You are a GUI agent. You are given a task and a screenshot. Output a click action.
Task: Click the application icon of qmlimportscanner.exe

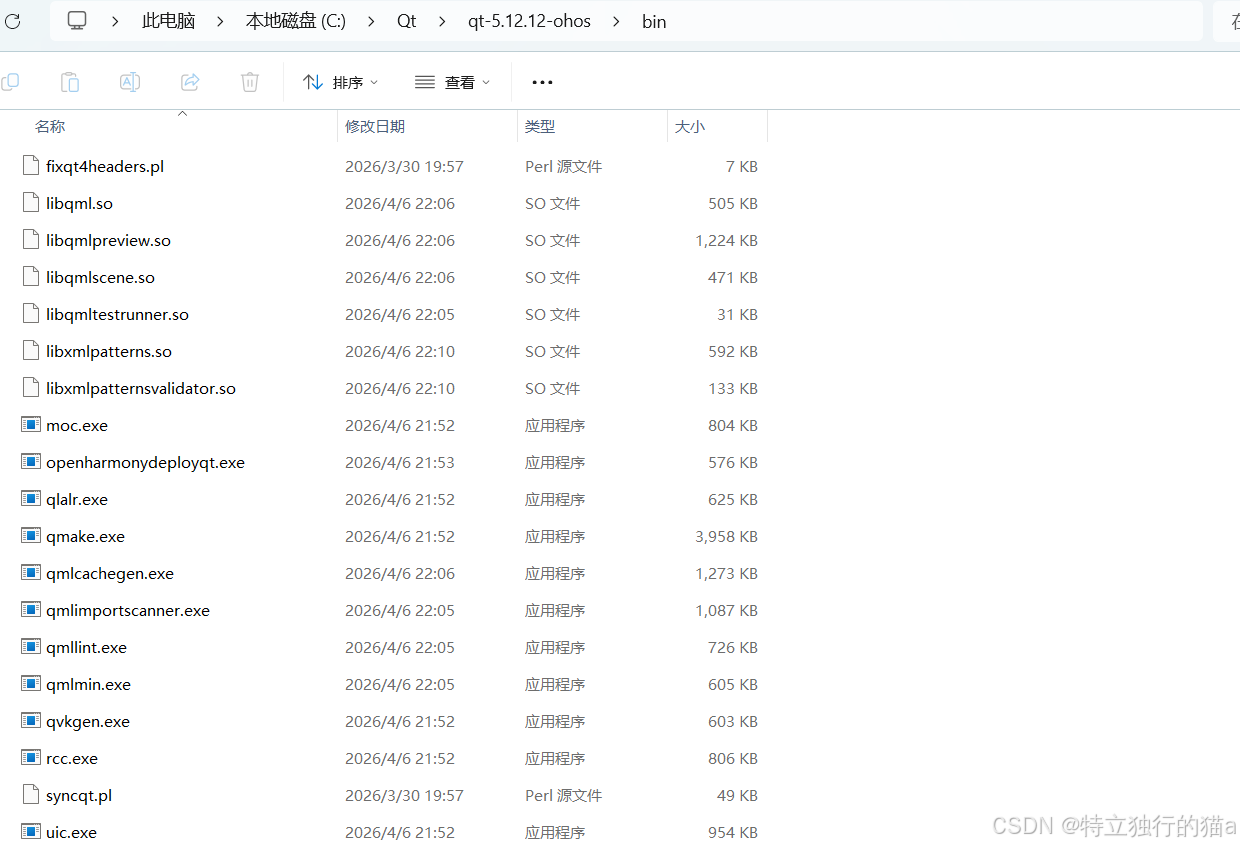30,610
